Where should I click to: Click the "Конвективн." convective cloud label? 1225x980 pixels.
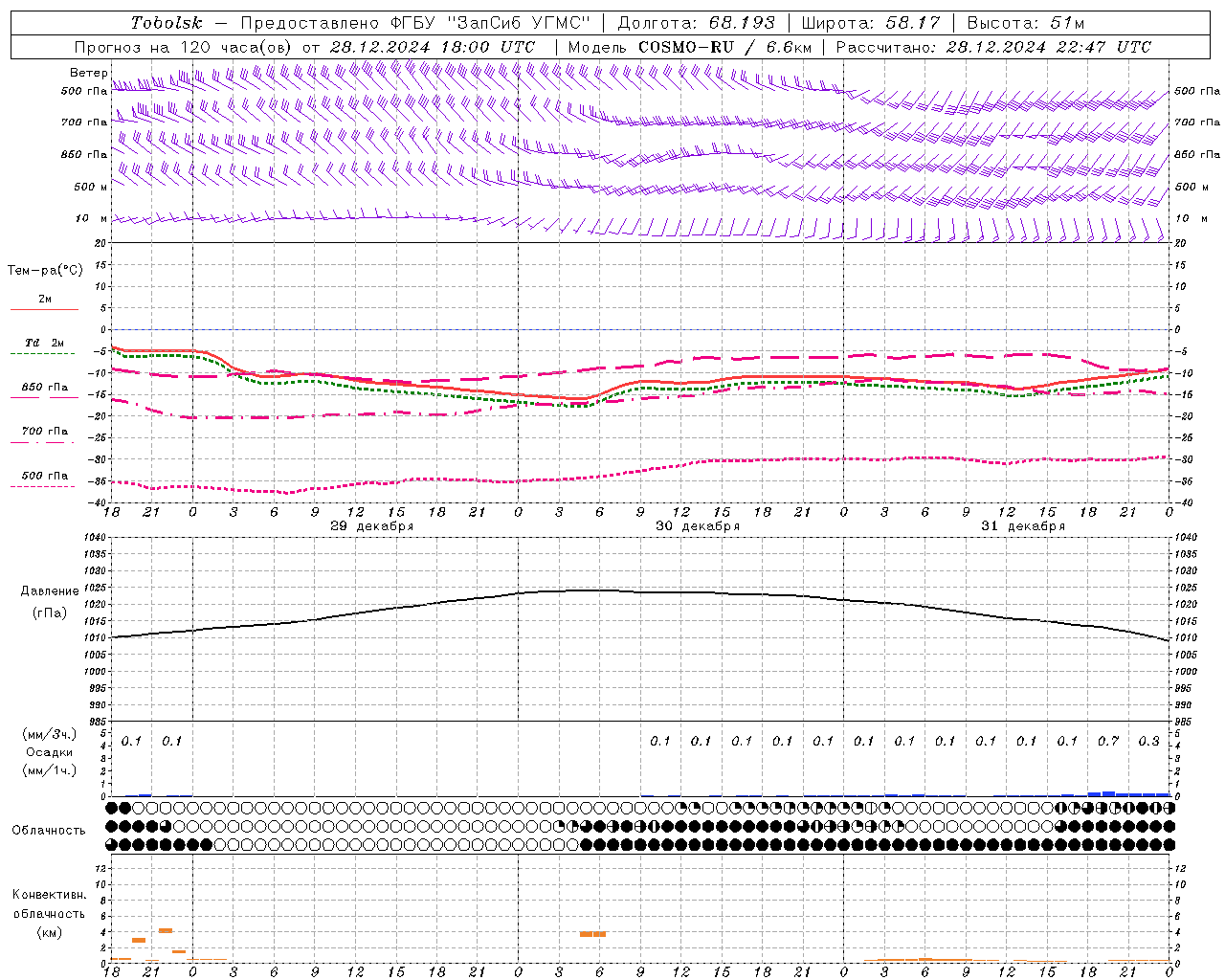click(49, 895)
